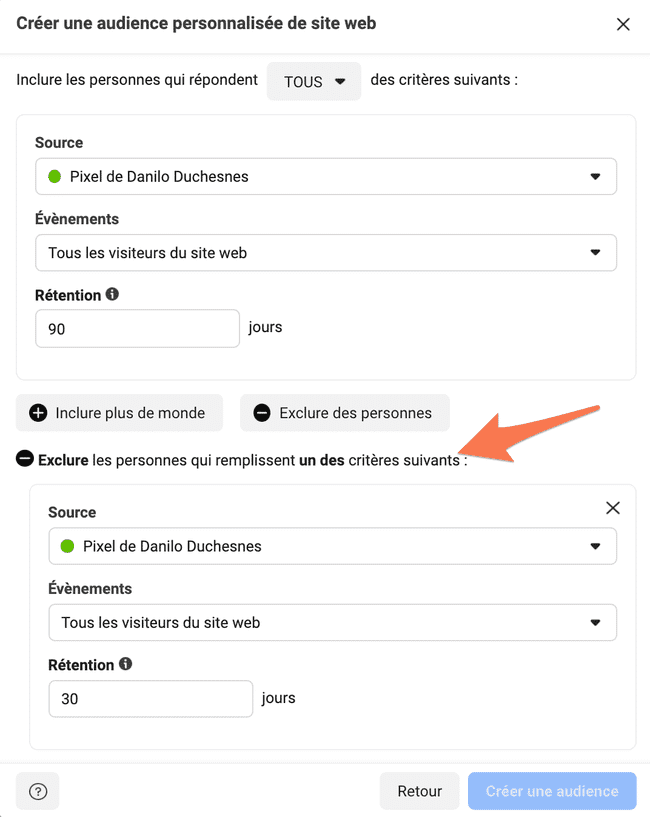
Task: Focus the 30 jours retention field
Action: pyautogui.click(x=151, y=699)
